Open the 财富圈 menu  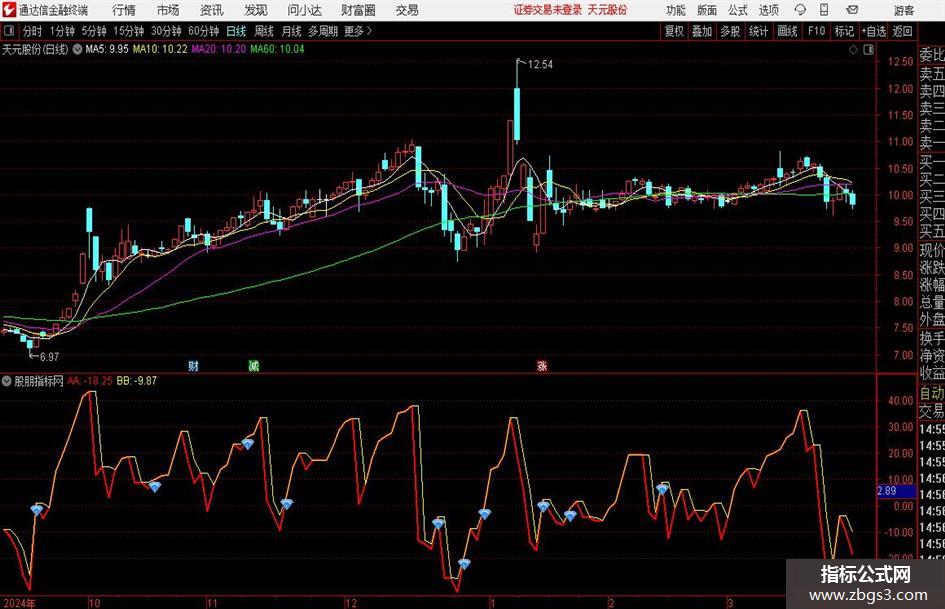pyautogui.click(x=358, y=10)
